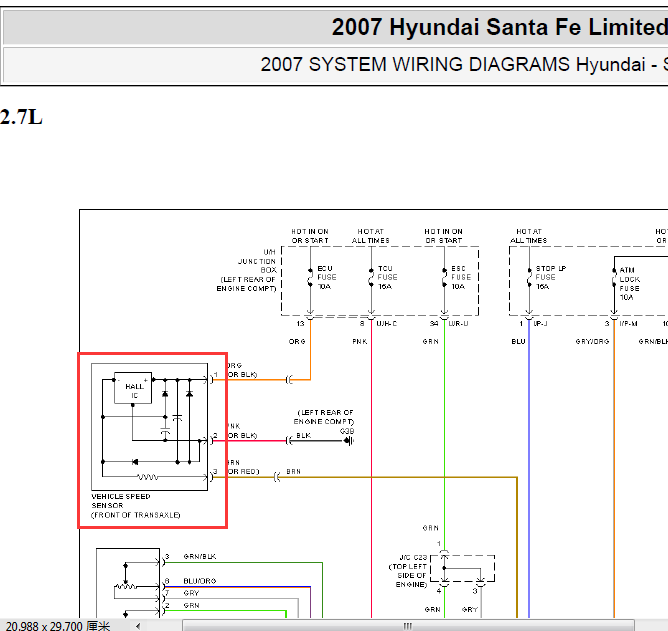Image resolution: width=668 pixels, height=631 pixels.
Task: Click the BLU wire label below STOP LP fuse
Action: click(518, 341)
